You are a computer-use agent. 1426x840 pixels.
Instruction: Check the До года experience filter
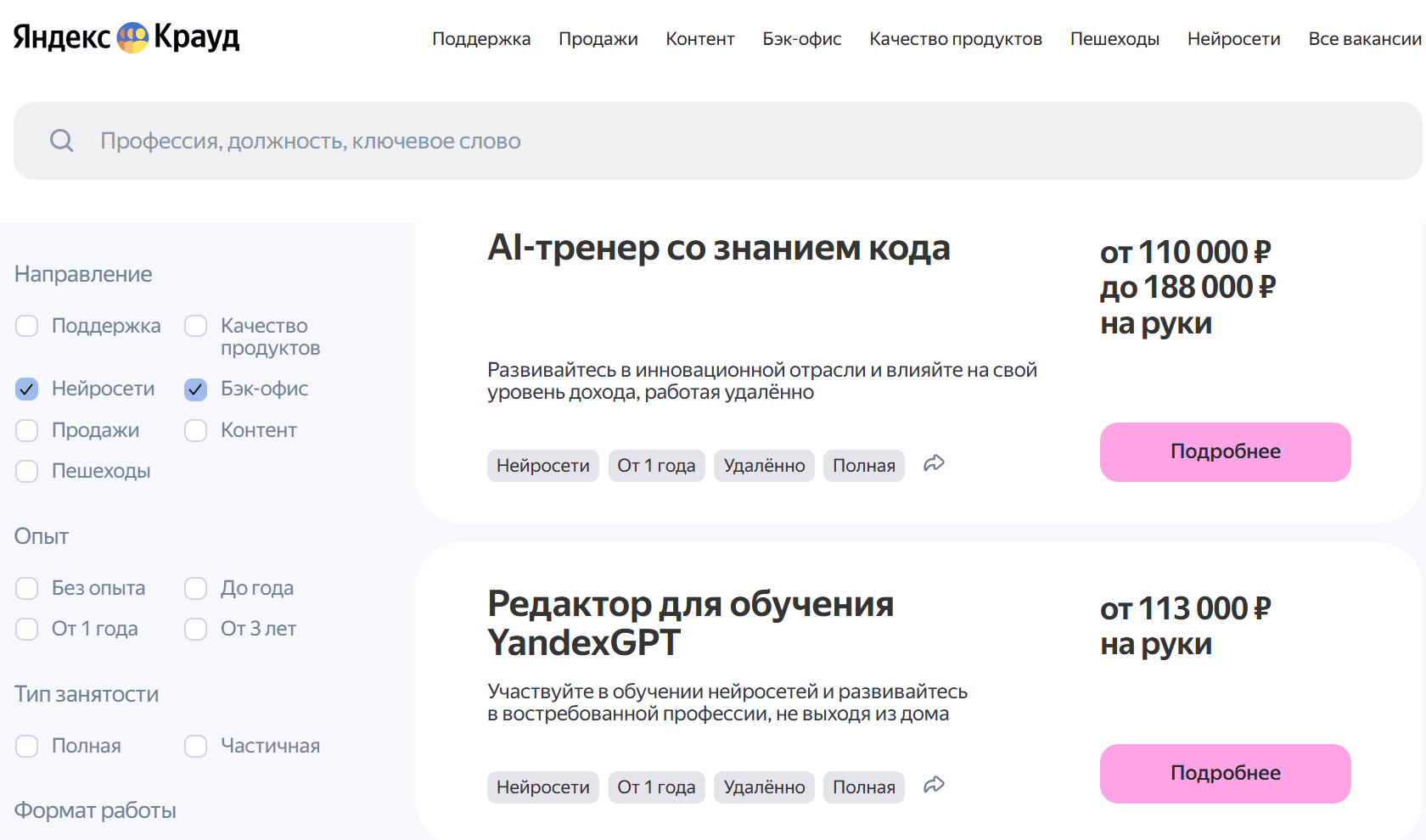pos(196,589)
